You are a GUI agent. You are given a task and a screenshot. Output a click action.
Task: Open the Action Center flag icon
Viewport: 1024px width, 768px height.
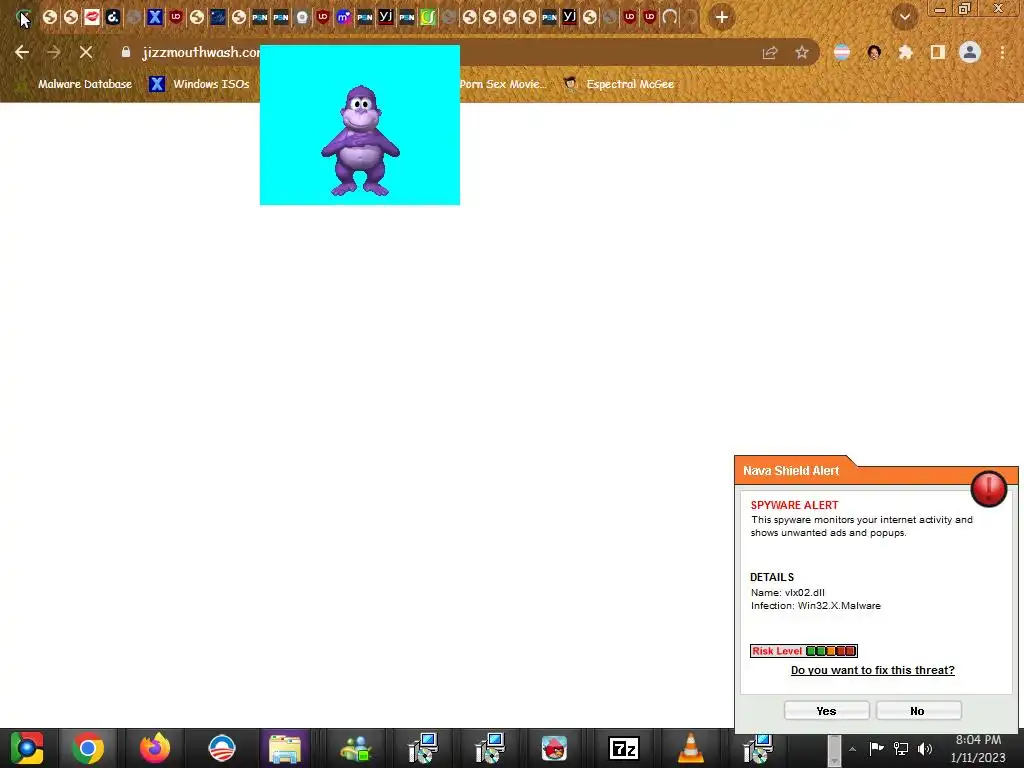[x=876, y=748]
